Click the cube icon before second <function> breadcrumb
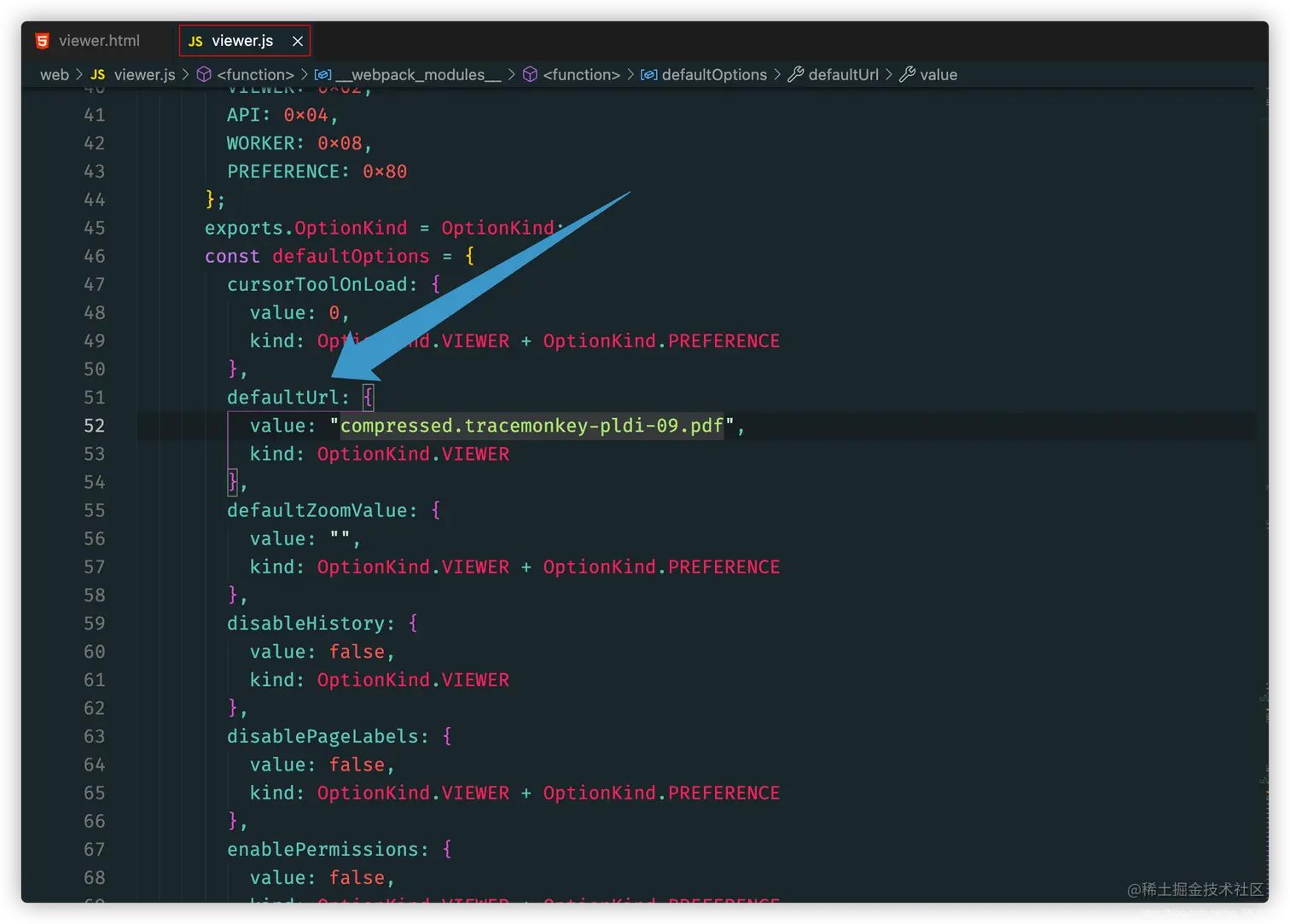 point(530,75)
